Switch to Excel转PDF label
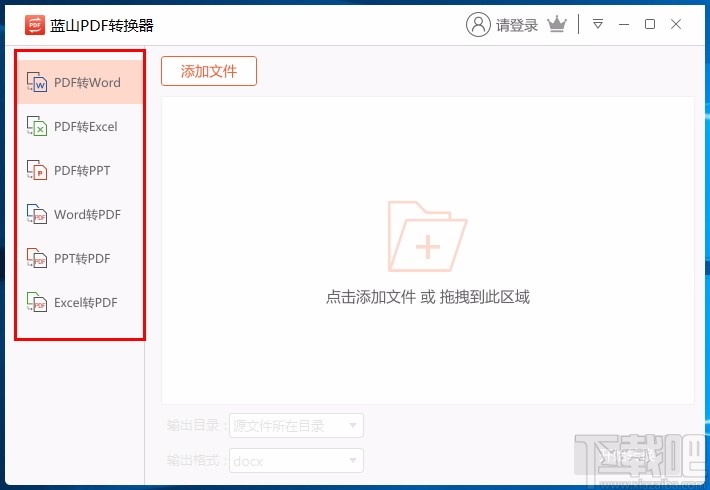The image size is (710, 490). click(x=86, y=302)
